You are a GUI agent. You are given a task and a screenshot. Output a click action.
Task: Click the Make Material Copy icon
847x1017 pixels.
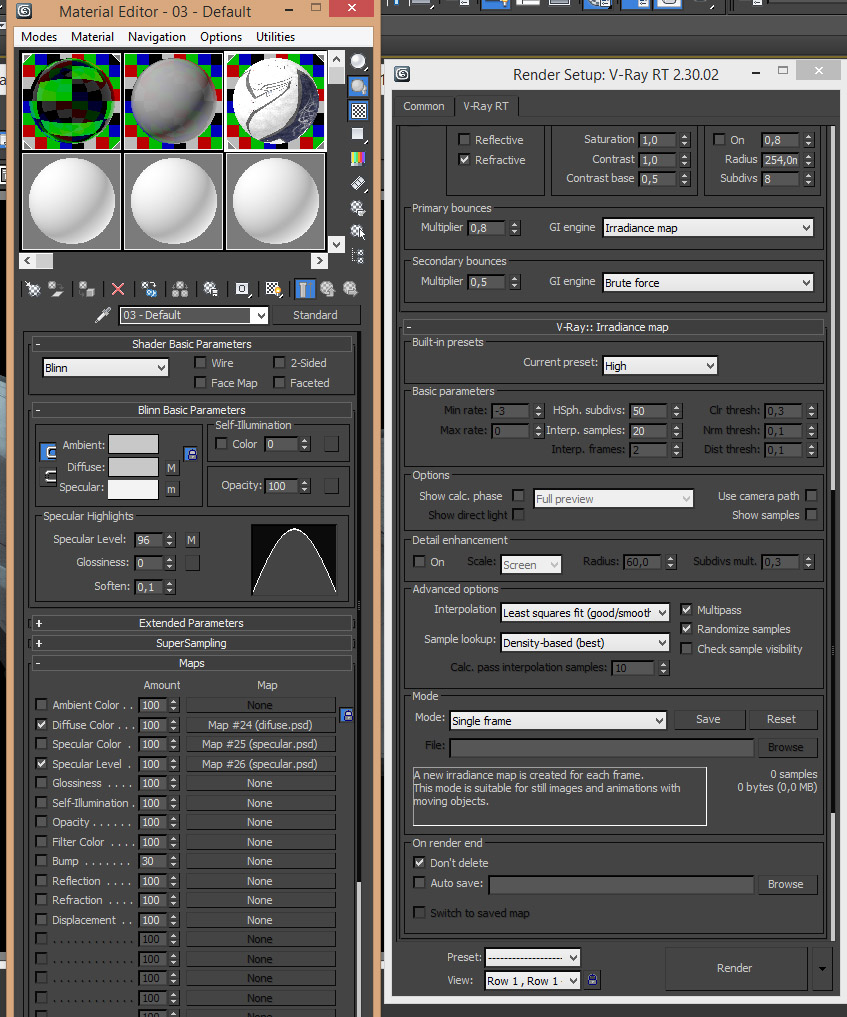[149, 289]
